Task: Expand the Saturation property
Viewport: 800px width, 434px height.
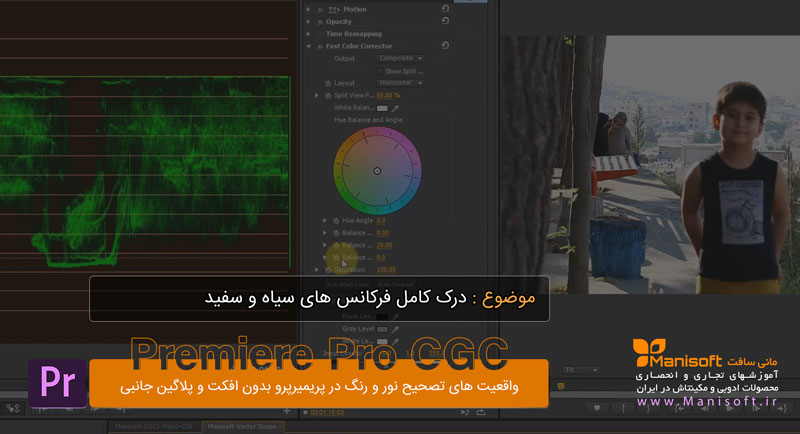Action: point(316,269)
